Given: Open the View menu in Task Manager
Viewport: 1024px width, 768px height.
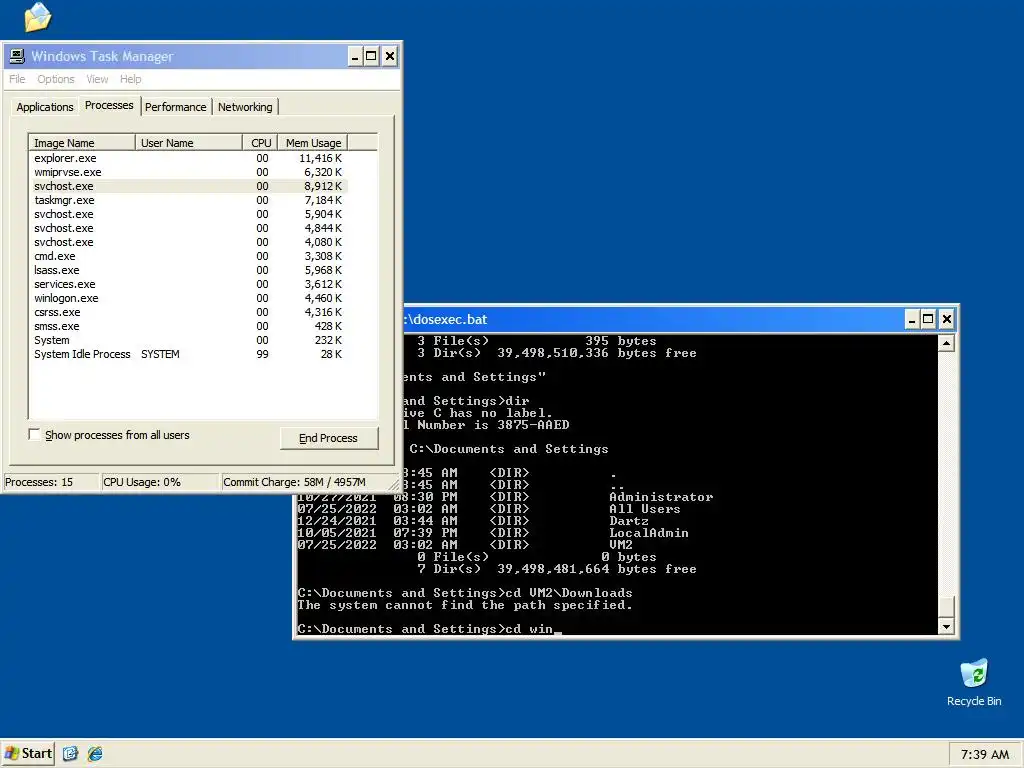Looking at the screenshot, I should [97, 79].
